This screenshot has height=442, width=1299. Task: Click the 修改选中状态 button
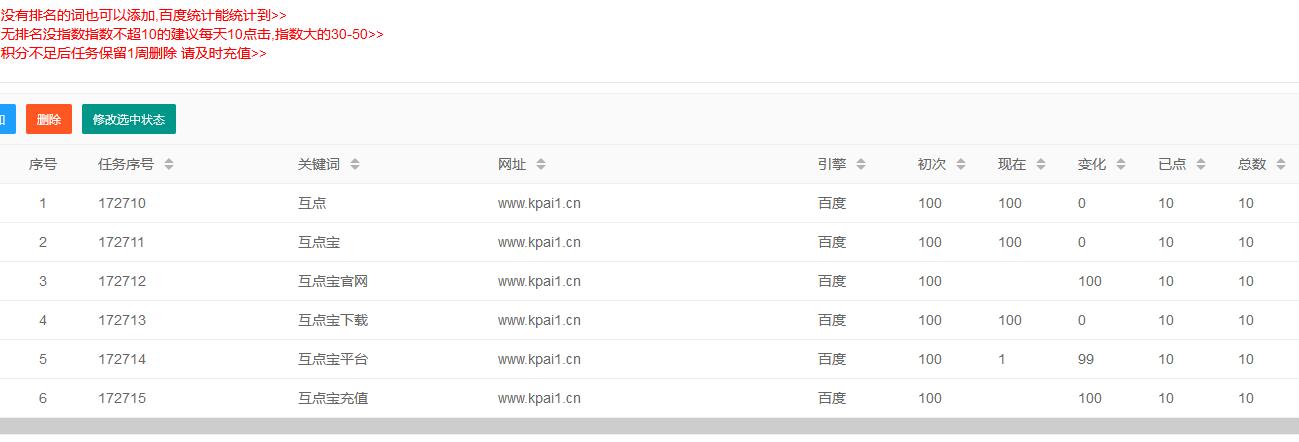129,119
